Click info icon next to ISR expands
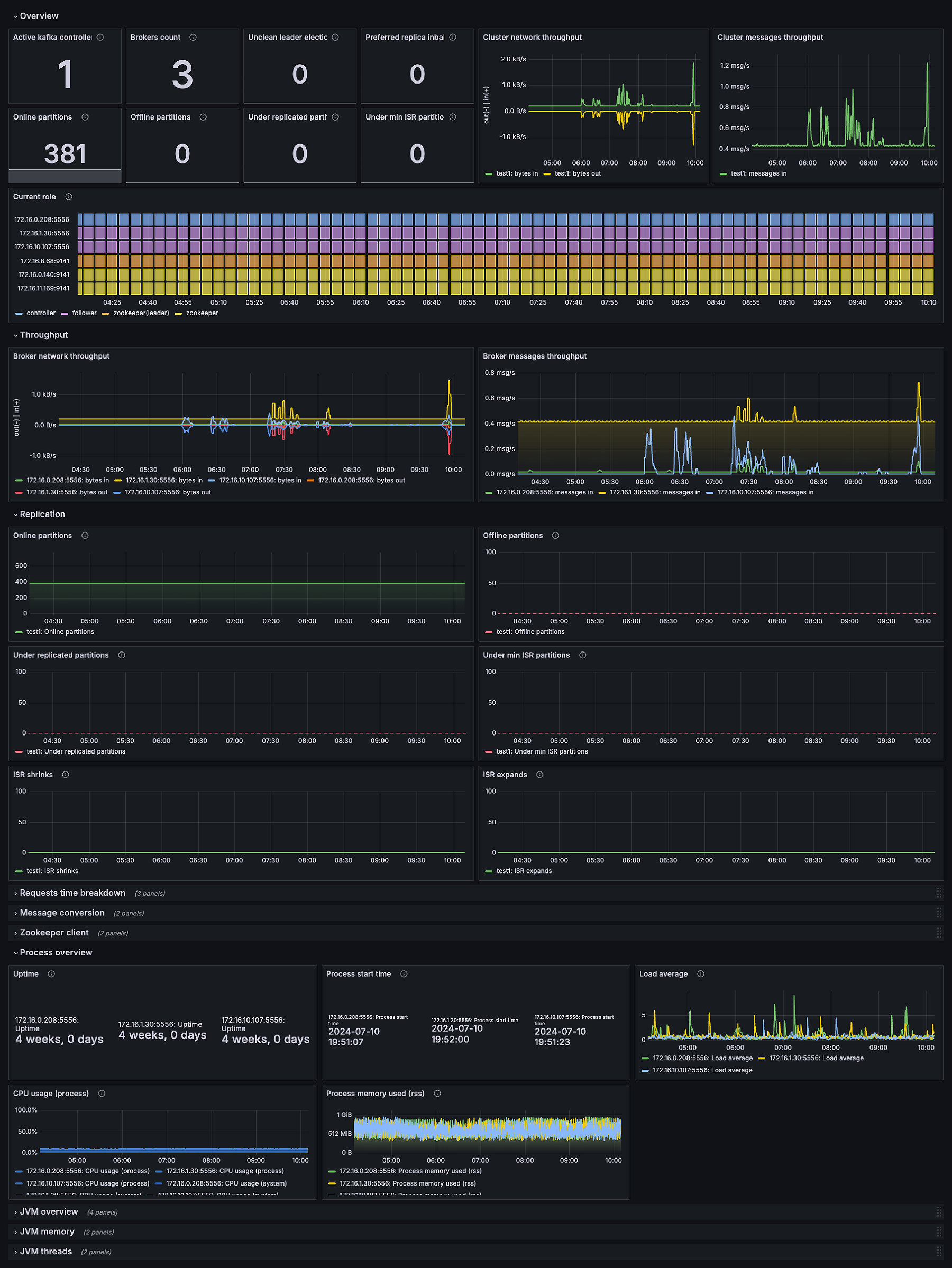Viewport: 952px width, 1268px height. point(539,775)
